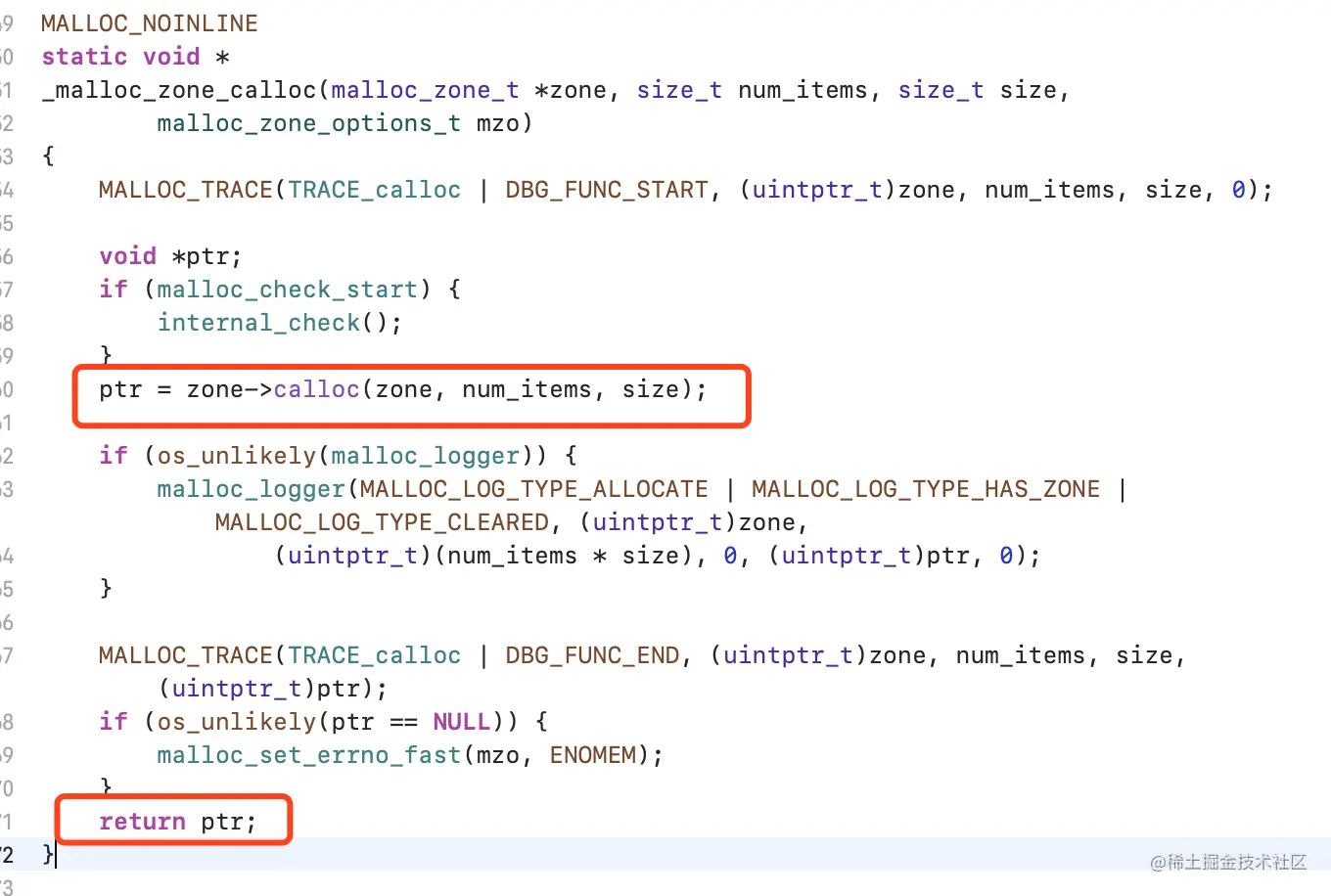The height and width of the screenshot is (896, 1331).
Task: Click the internal_check() call
Action: pyautogui.click(x=280, y=323)
